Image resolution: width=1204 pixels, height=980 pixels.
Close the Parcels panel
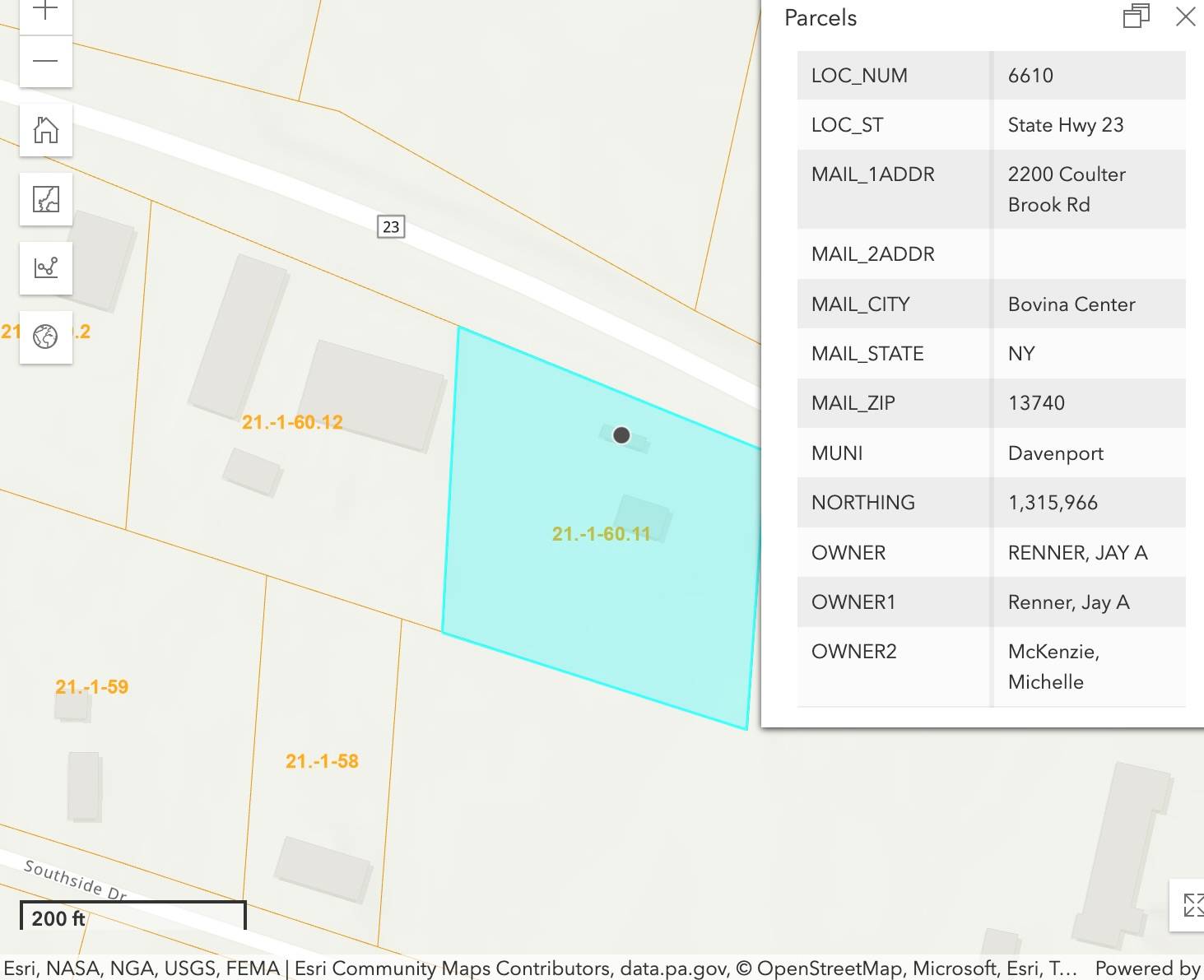click(1184, 16)
